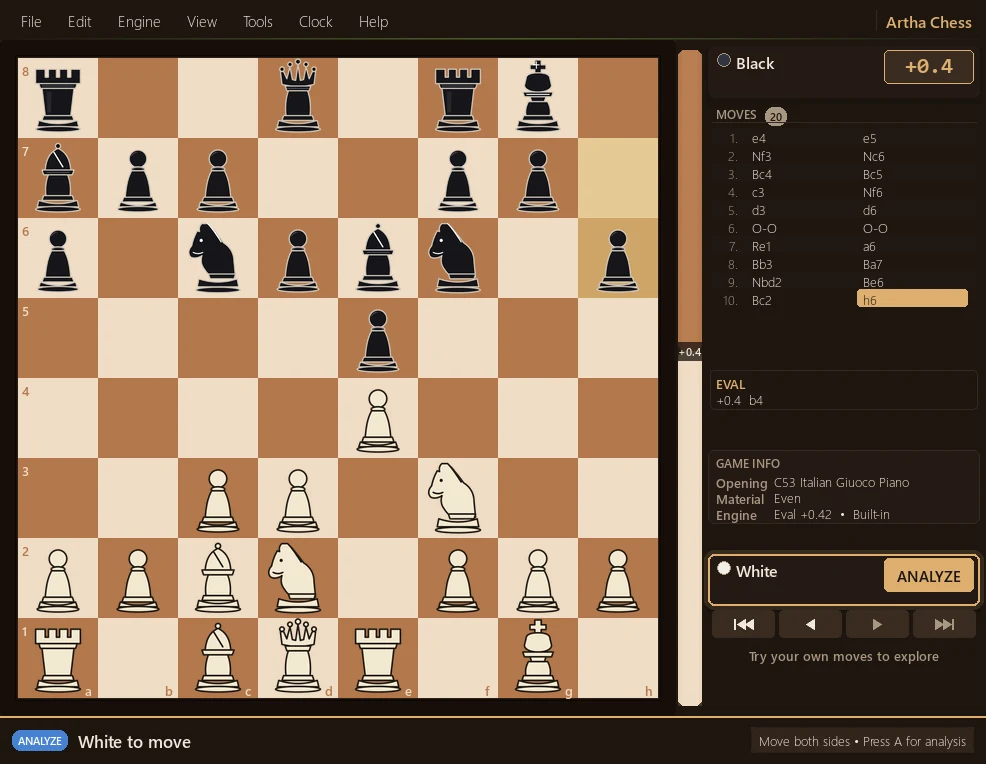
Task: Open the Help menu
Action: tap(374, 21)
